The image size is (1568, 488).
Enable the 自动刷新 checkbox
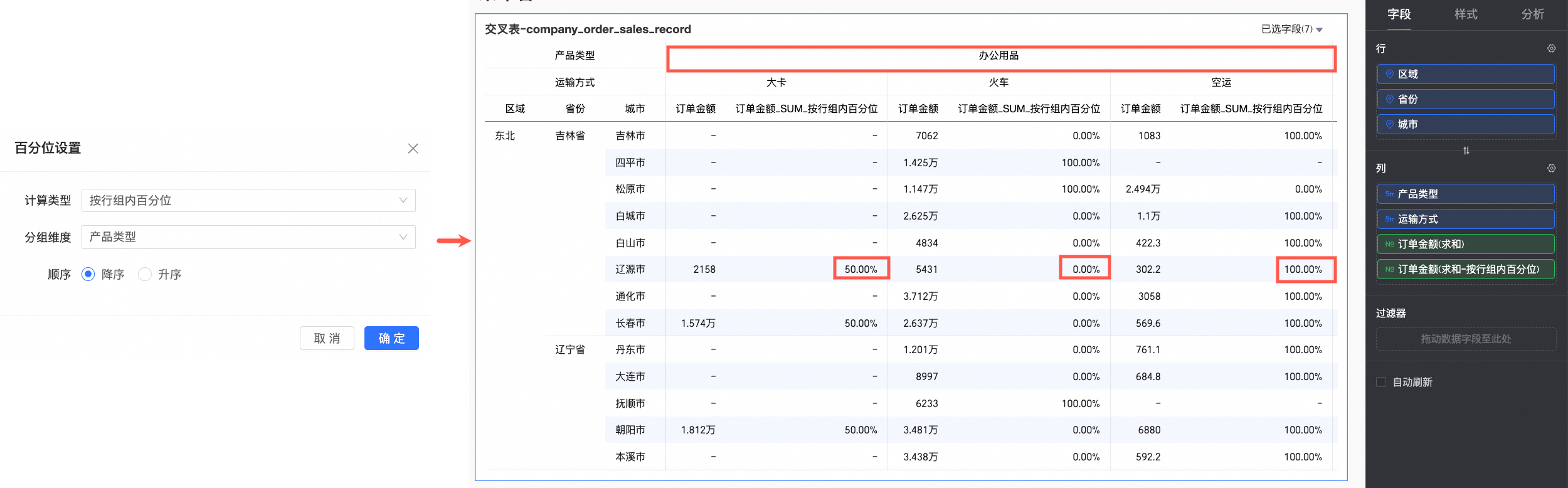1381,382
